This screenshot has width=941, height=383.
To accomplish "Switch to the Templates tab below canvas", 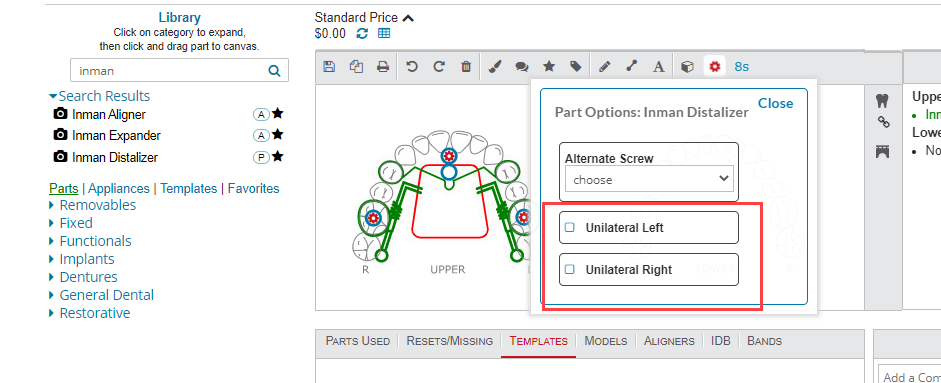I will [538, 341].
